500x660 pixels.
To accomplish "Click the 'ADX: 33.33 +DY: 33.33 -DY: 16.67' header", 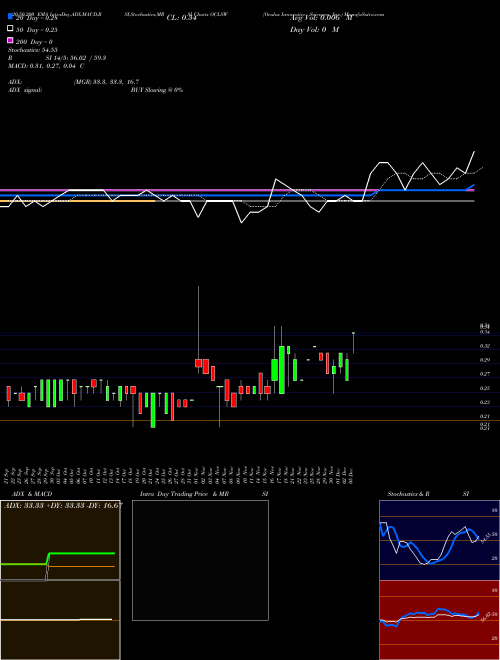I will pos(63,506).
